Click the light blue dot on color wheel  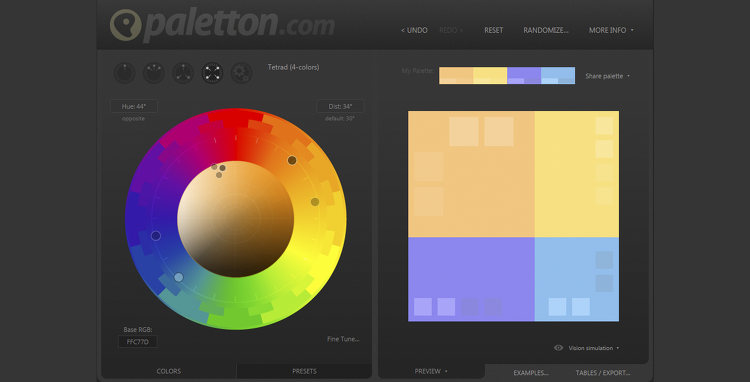click(x=178, y=277)
